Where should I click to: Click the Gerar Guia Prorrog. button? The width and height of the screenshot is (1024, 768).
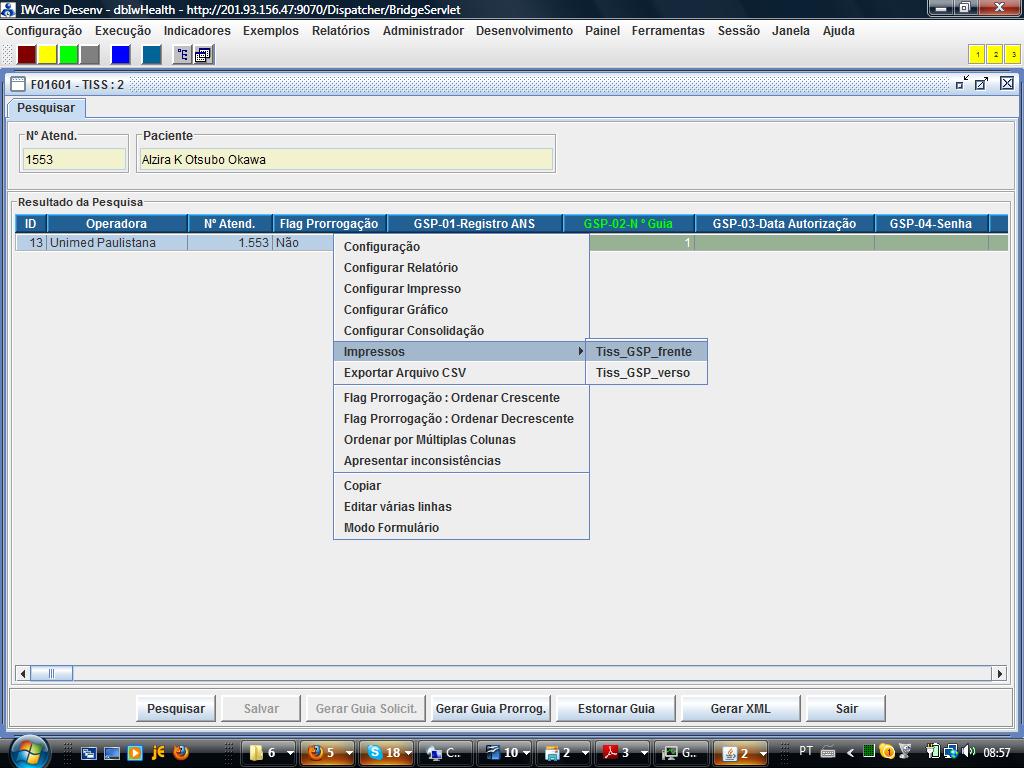pos(490,709)
